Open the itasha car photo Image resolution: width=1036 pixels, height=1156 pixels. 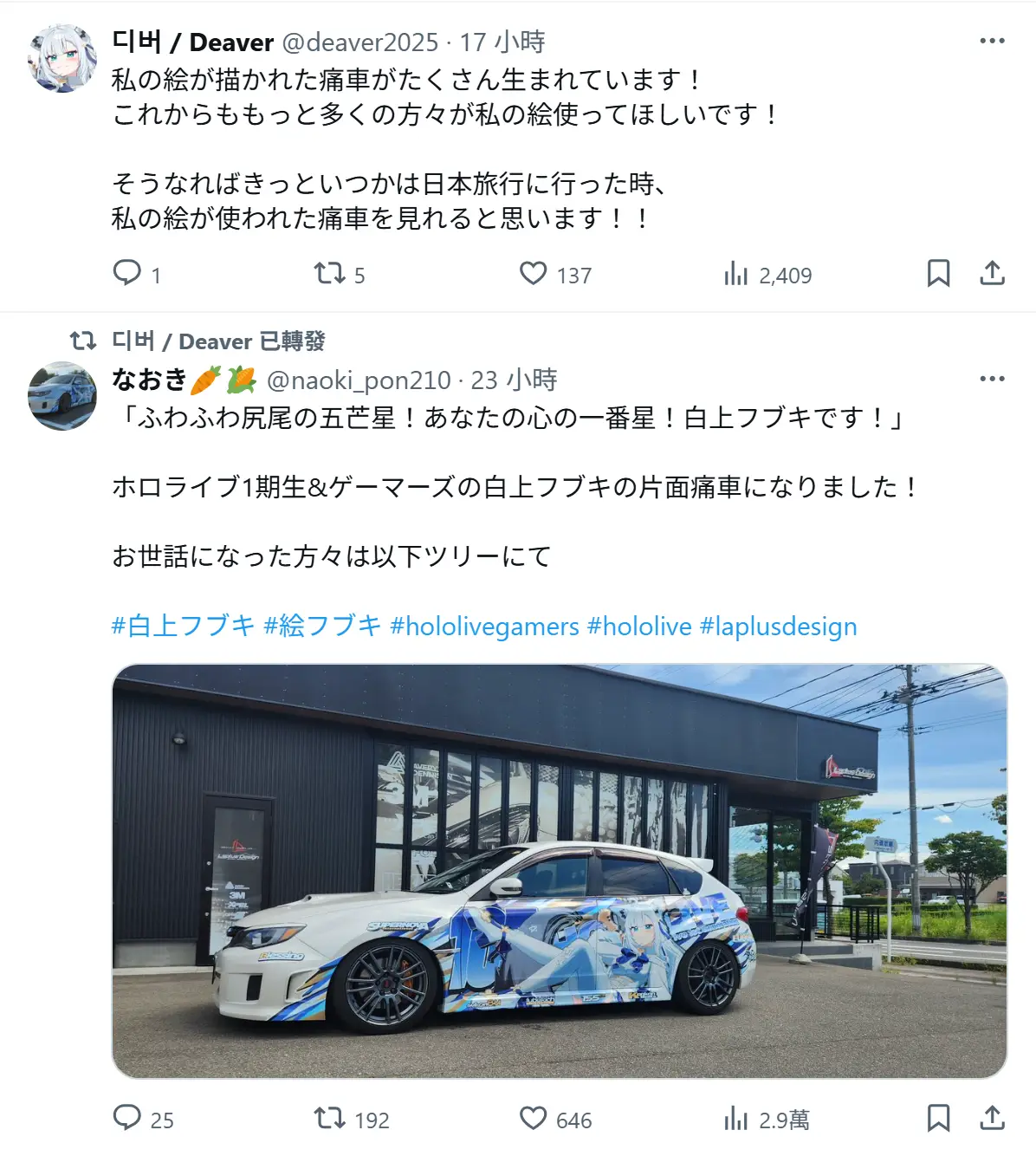560,871
